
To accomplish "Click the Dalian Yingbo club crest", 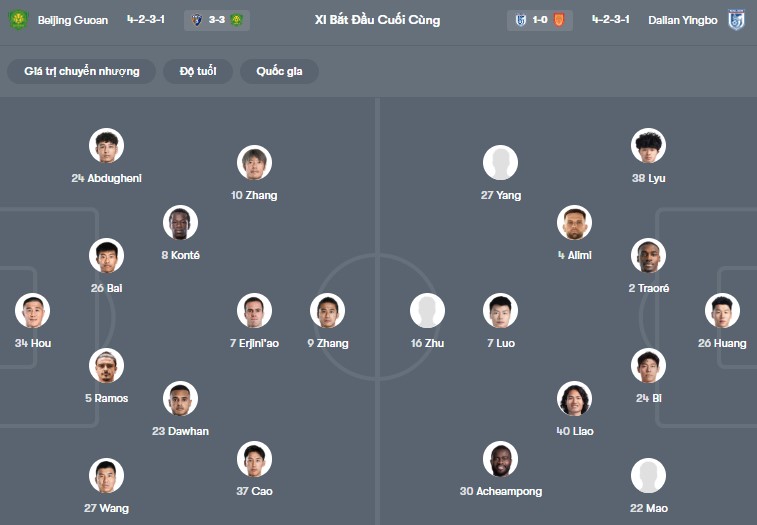I will coord(736,20).
